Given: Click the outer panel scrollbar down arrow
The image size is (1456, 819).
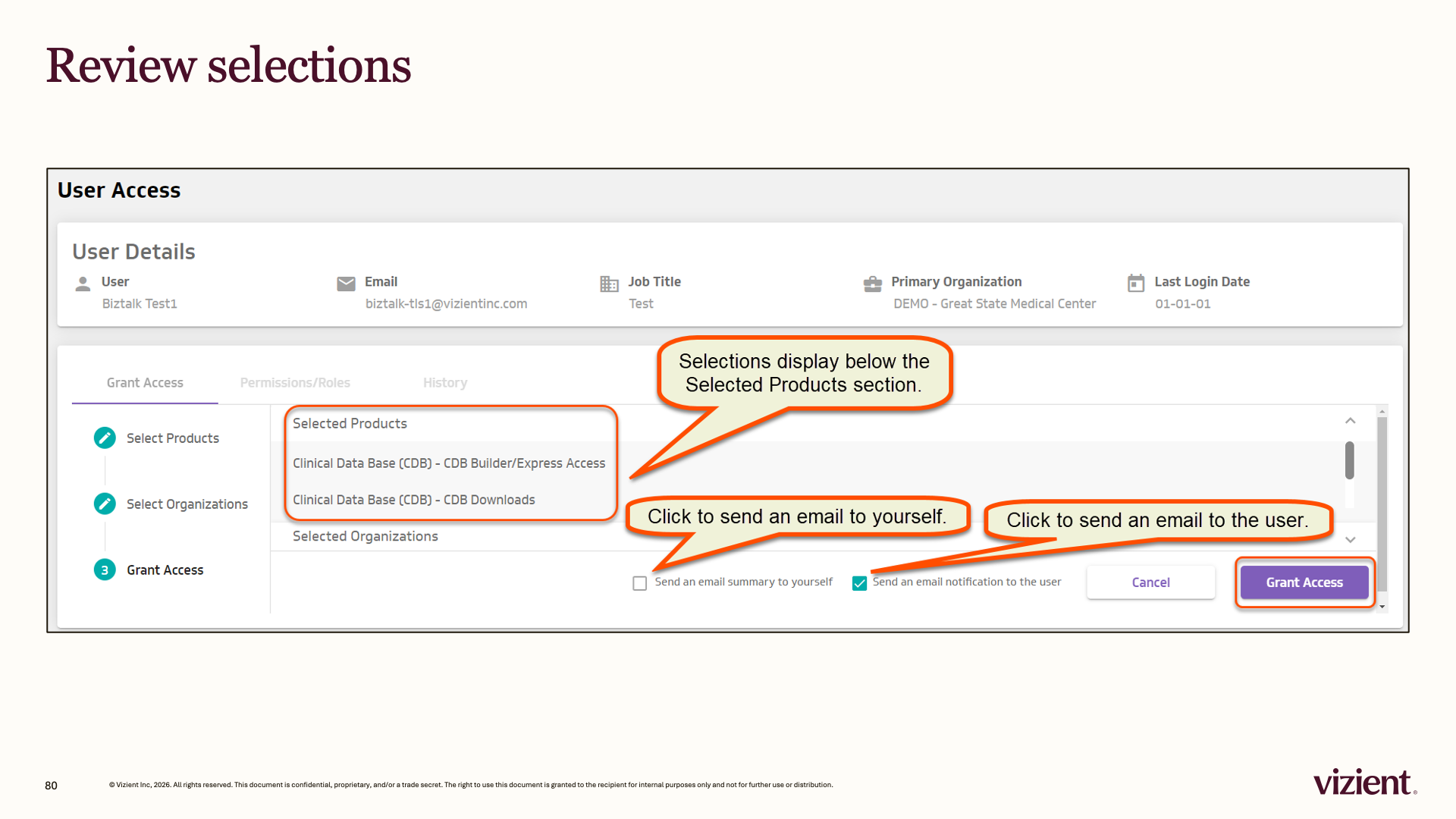Looking at the screenshot, I should pyautogui.click(x=1382, y=607).
